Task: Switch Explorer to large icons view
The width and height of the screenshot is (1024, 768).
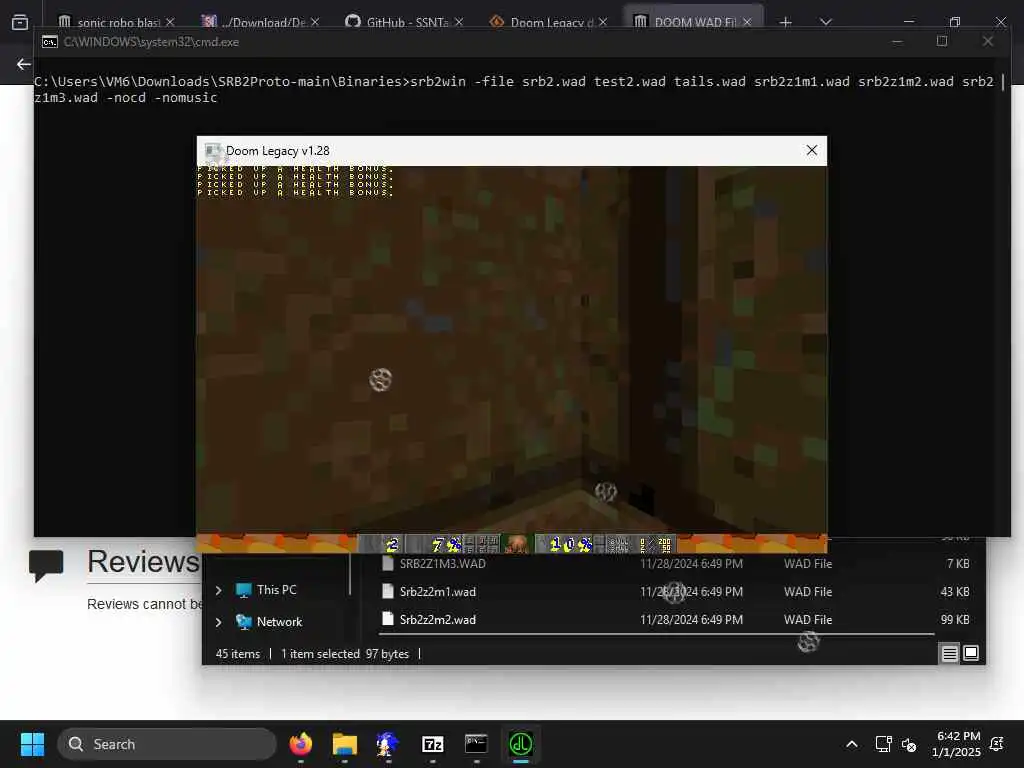Action: (971, 653)
